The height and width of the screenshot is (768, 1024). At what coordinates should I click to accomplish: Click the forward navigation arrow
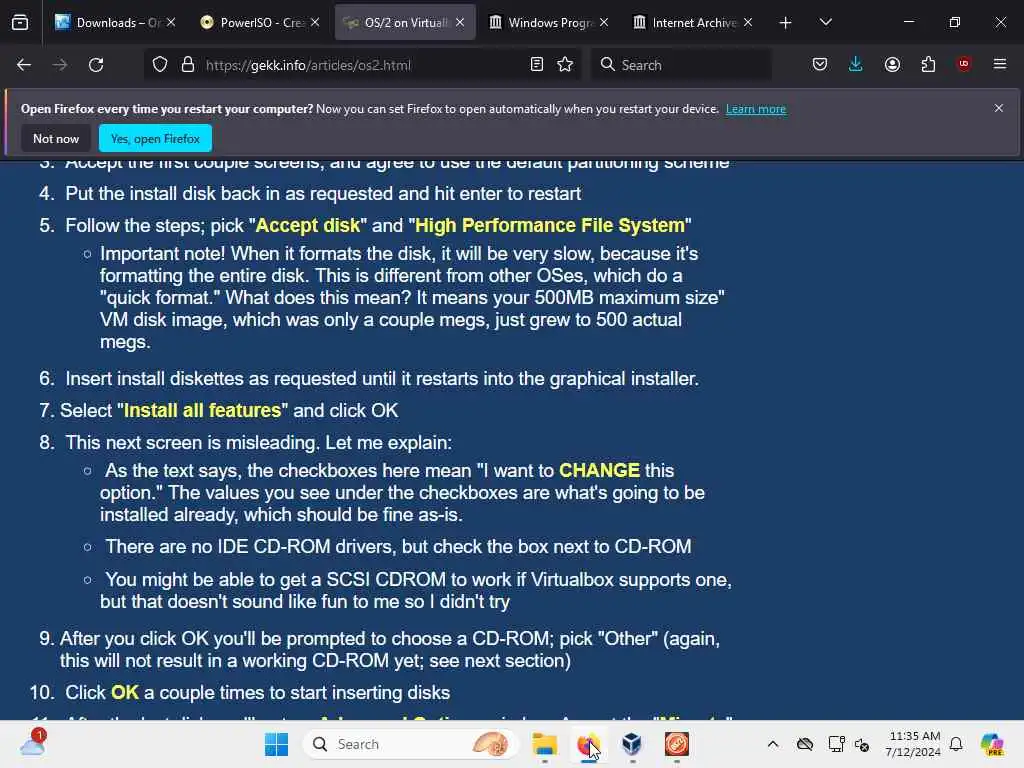pyautogui.click(x=60, y=65)
